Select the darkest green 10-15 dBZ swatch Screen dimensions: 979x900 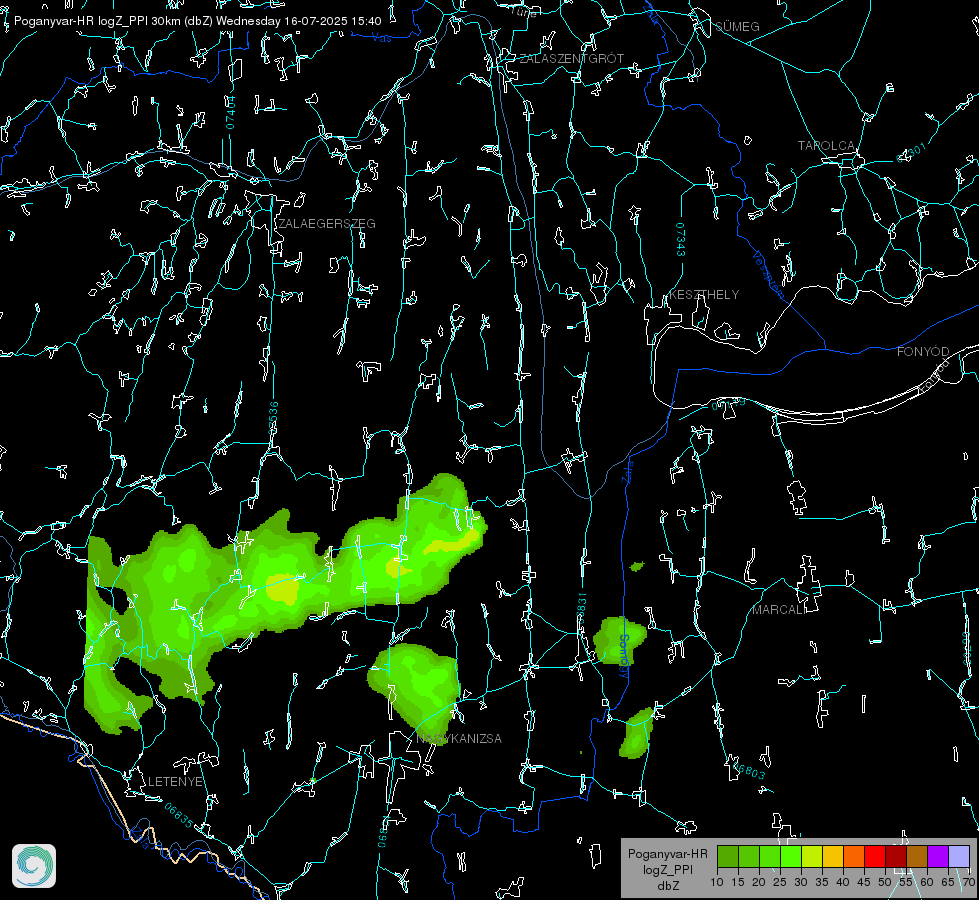[x=728, y=856]
